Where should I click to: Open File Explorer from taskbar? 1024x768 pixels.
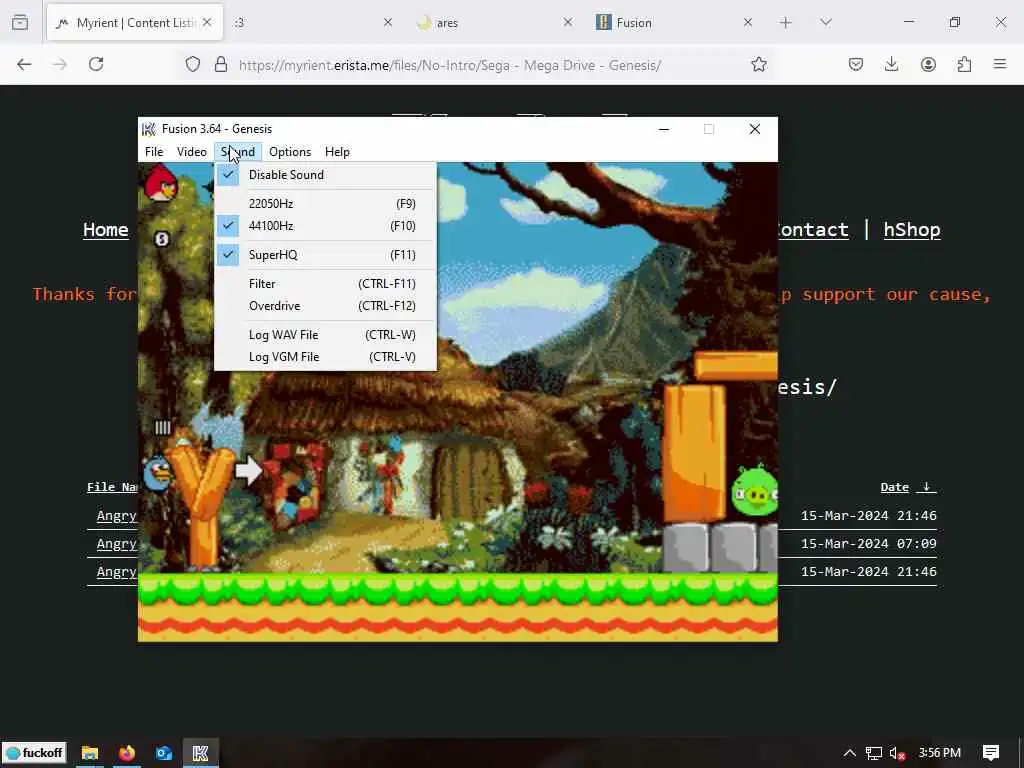coord(89,753)
